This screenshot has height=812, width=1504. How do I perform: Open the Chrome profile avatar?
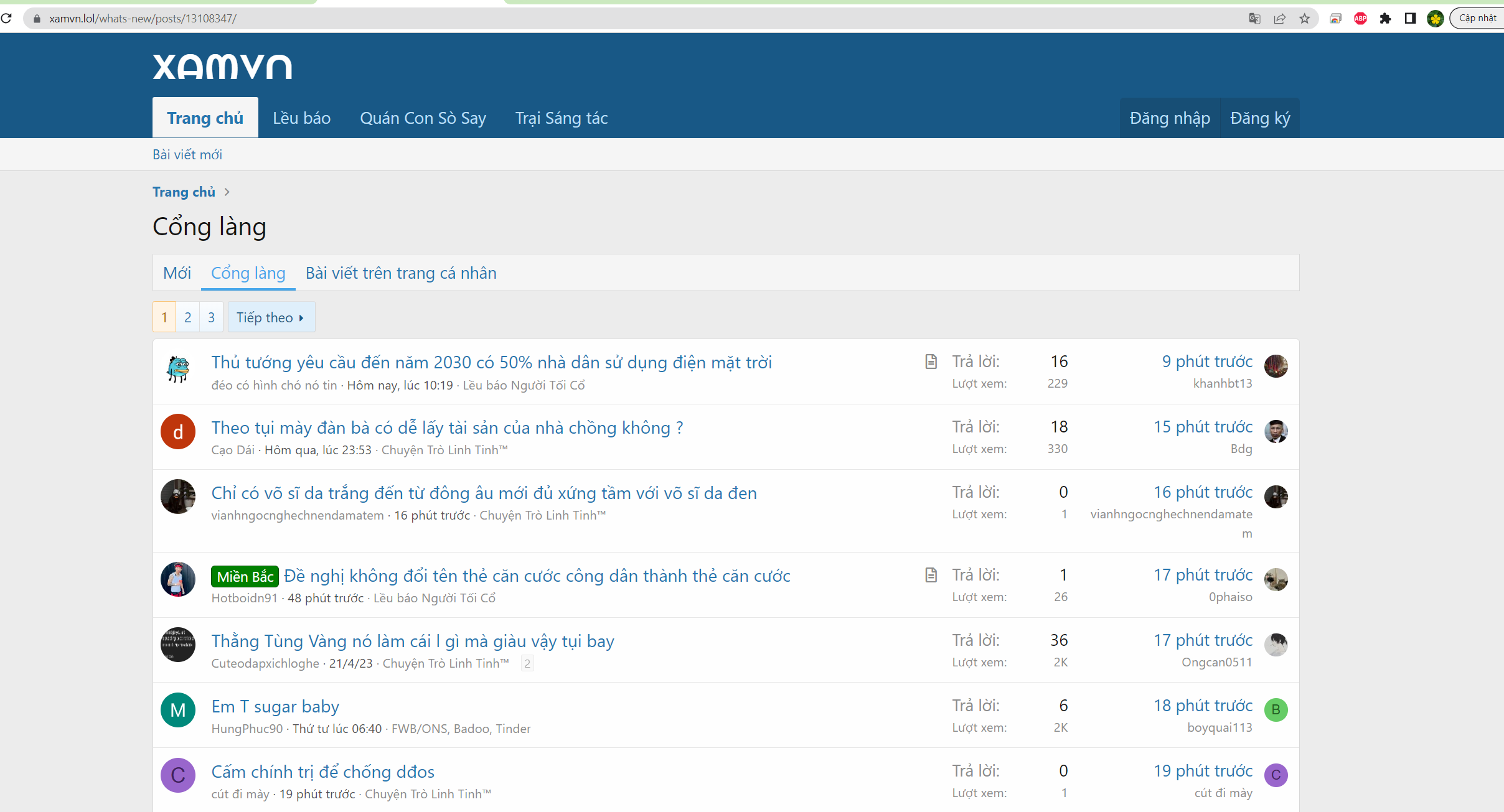pos(1435,18)
